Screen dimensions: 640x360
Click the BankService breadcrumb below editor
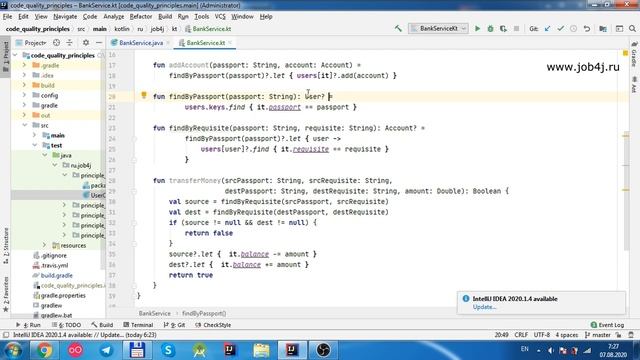(x=155, y=313)
